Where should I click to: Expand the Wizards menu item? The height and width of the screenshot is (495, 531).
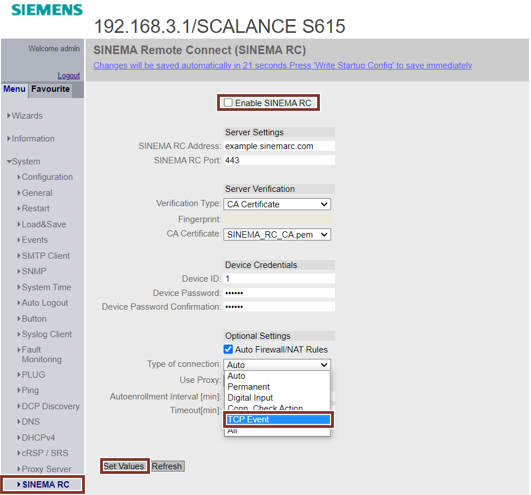[x=25, y=116]
